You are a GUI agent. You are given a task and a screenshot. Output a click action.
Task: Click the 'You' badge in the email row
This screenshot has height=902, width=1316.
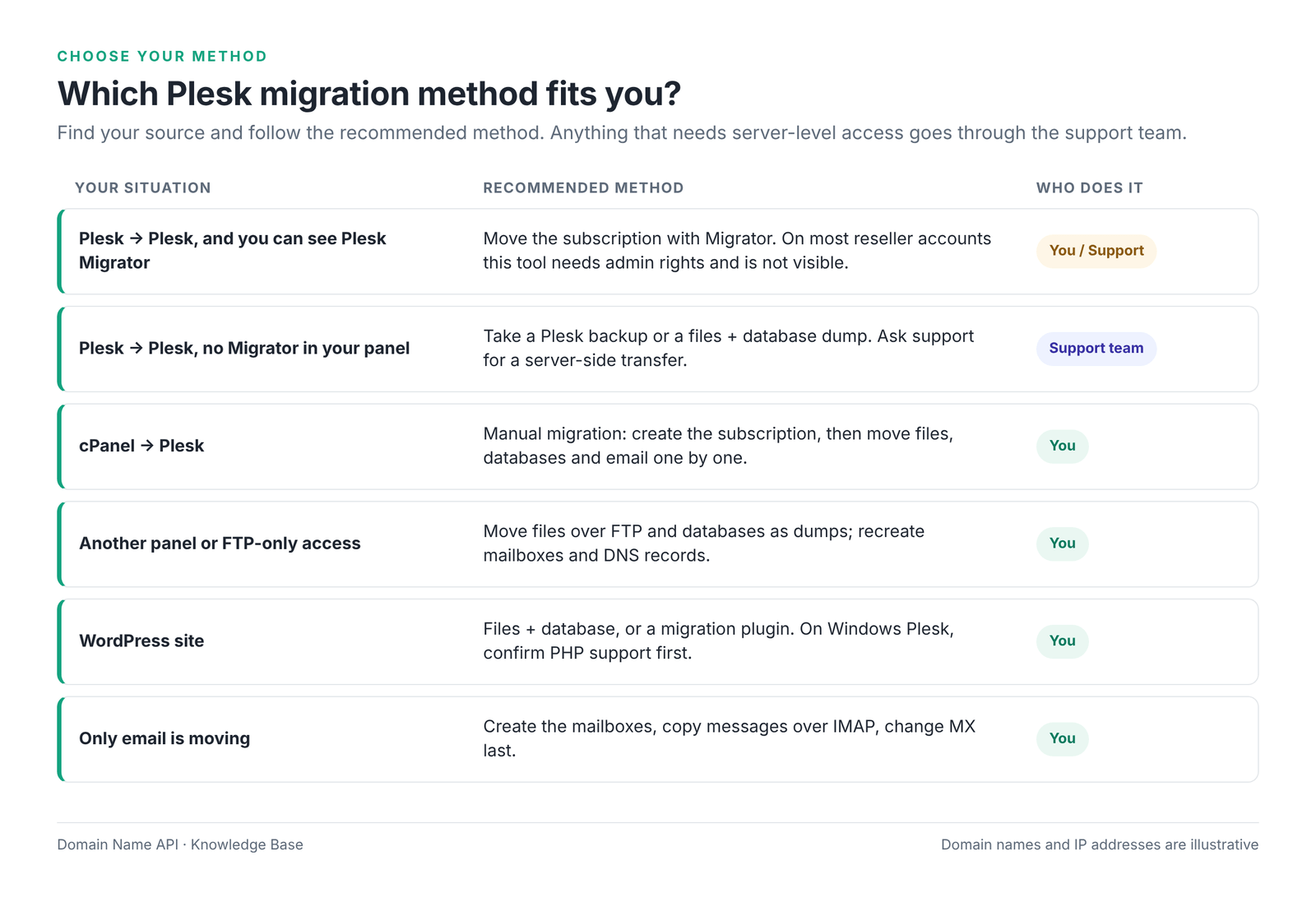tap(1062, 738)
